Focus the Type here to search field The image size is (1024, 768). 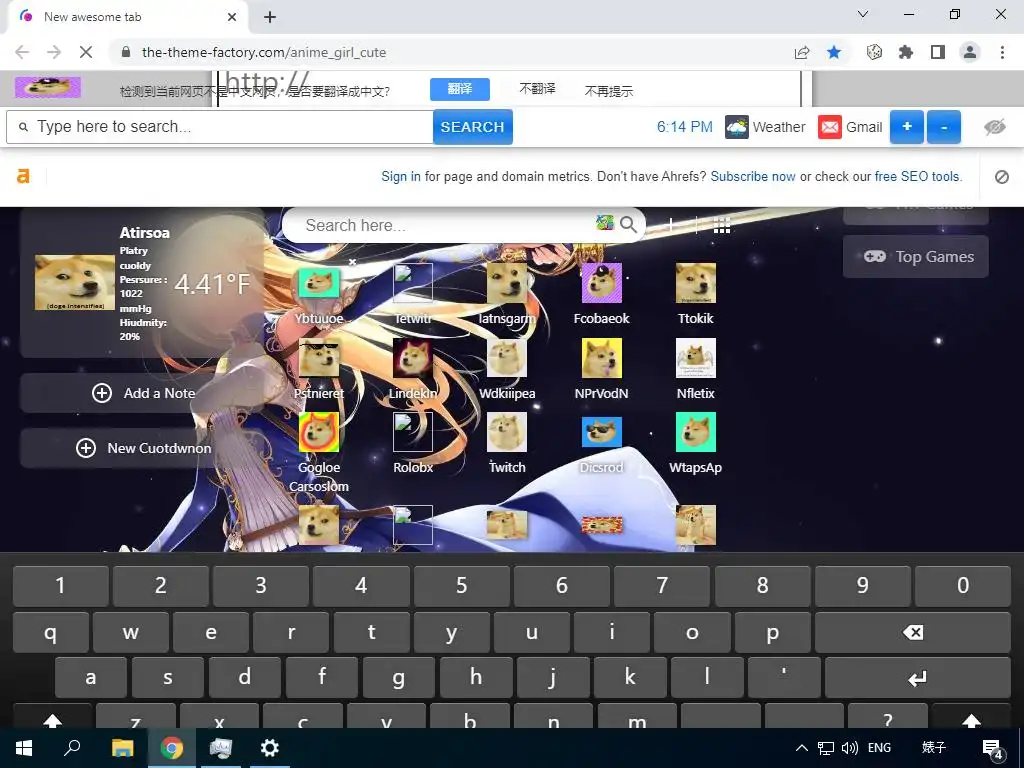[220, 127]
